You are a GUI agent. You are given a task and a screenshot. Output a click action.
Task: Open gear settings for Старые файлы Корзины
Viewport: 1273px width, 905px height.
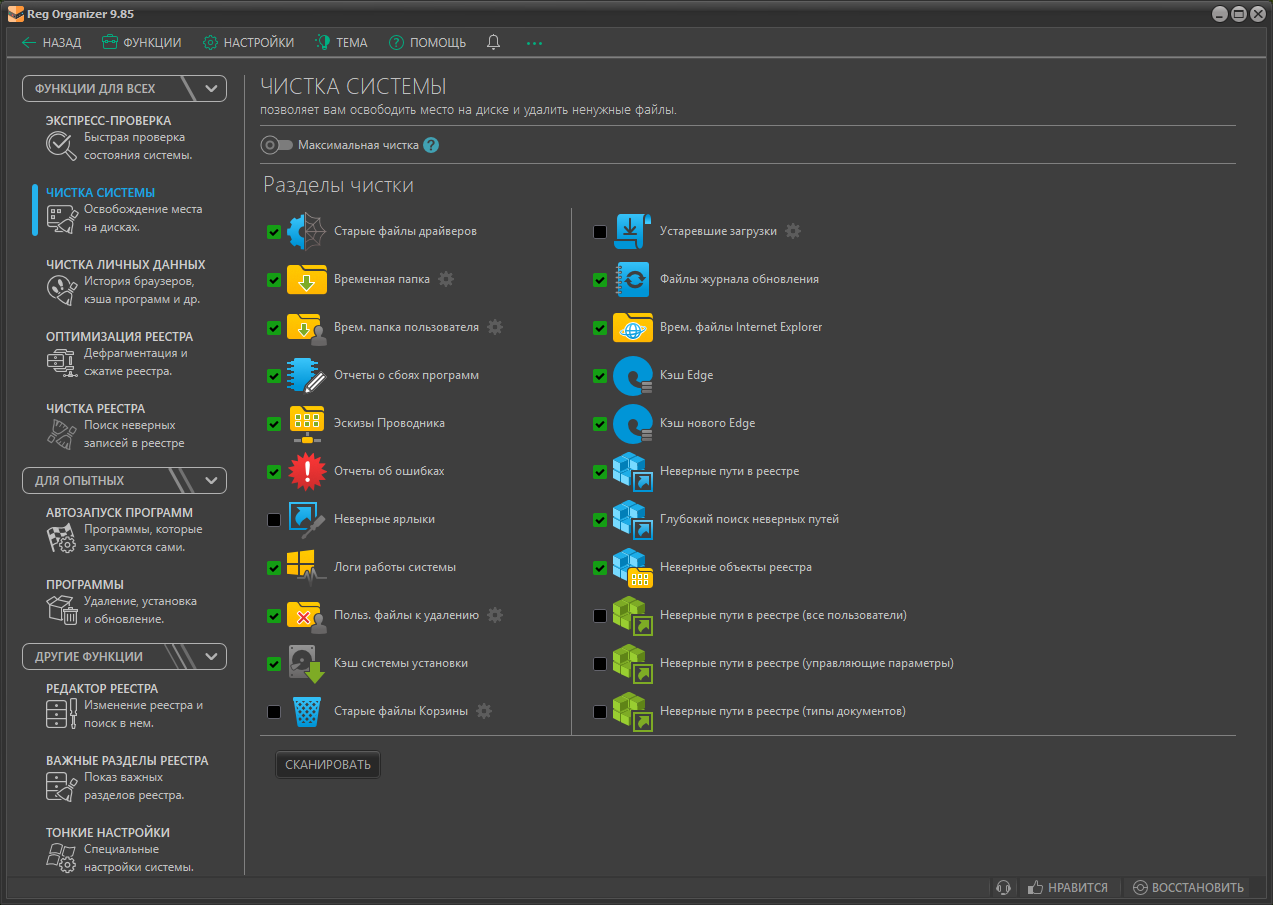click(x=484, y=711)
